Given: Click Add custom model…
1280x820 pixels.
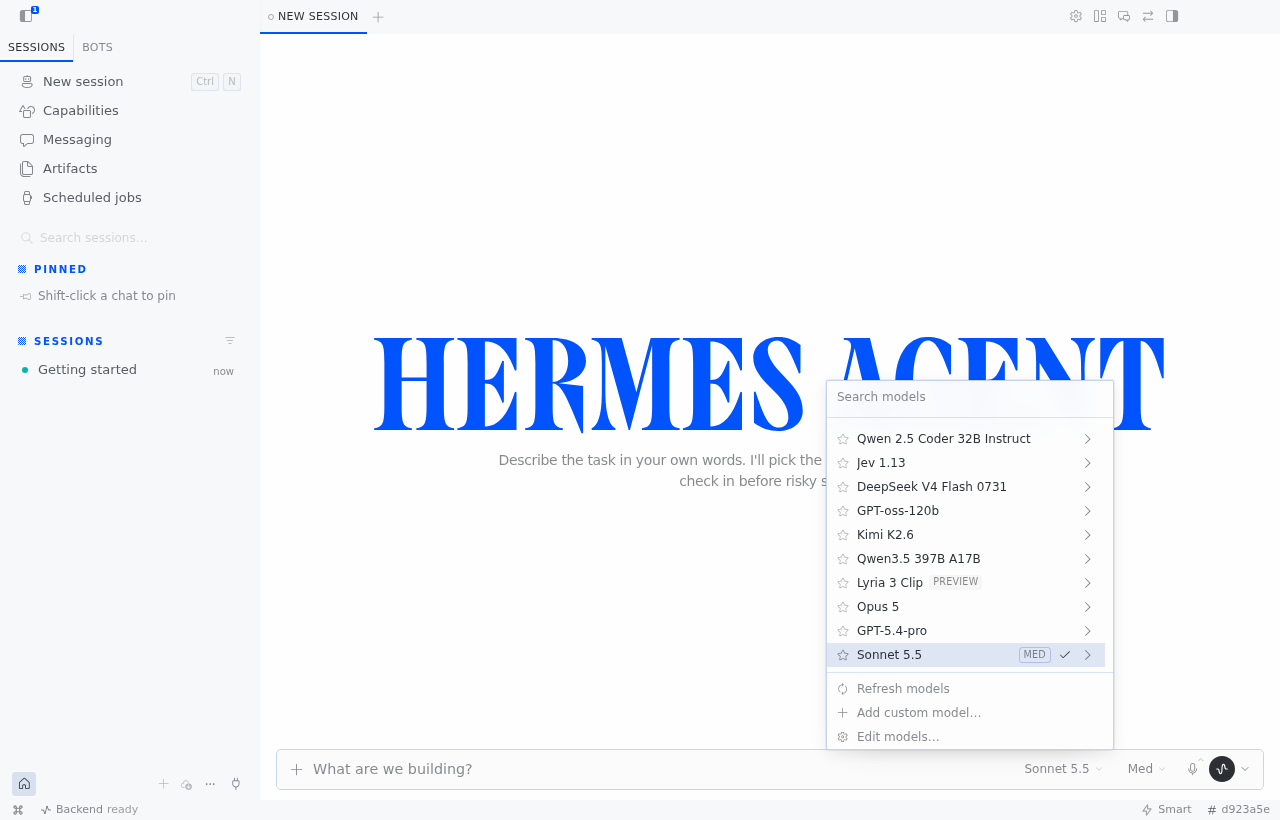Looking at the screenshot, I should [966, 713].
